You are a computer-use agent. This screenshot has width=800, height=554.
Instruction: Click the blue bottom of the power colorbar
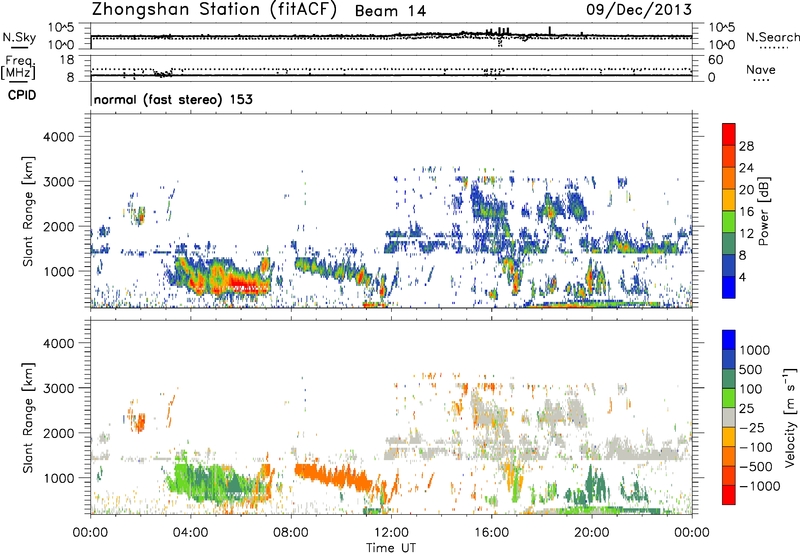pyautogui.click(x=729, y=287)
